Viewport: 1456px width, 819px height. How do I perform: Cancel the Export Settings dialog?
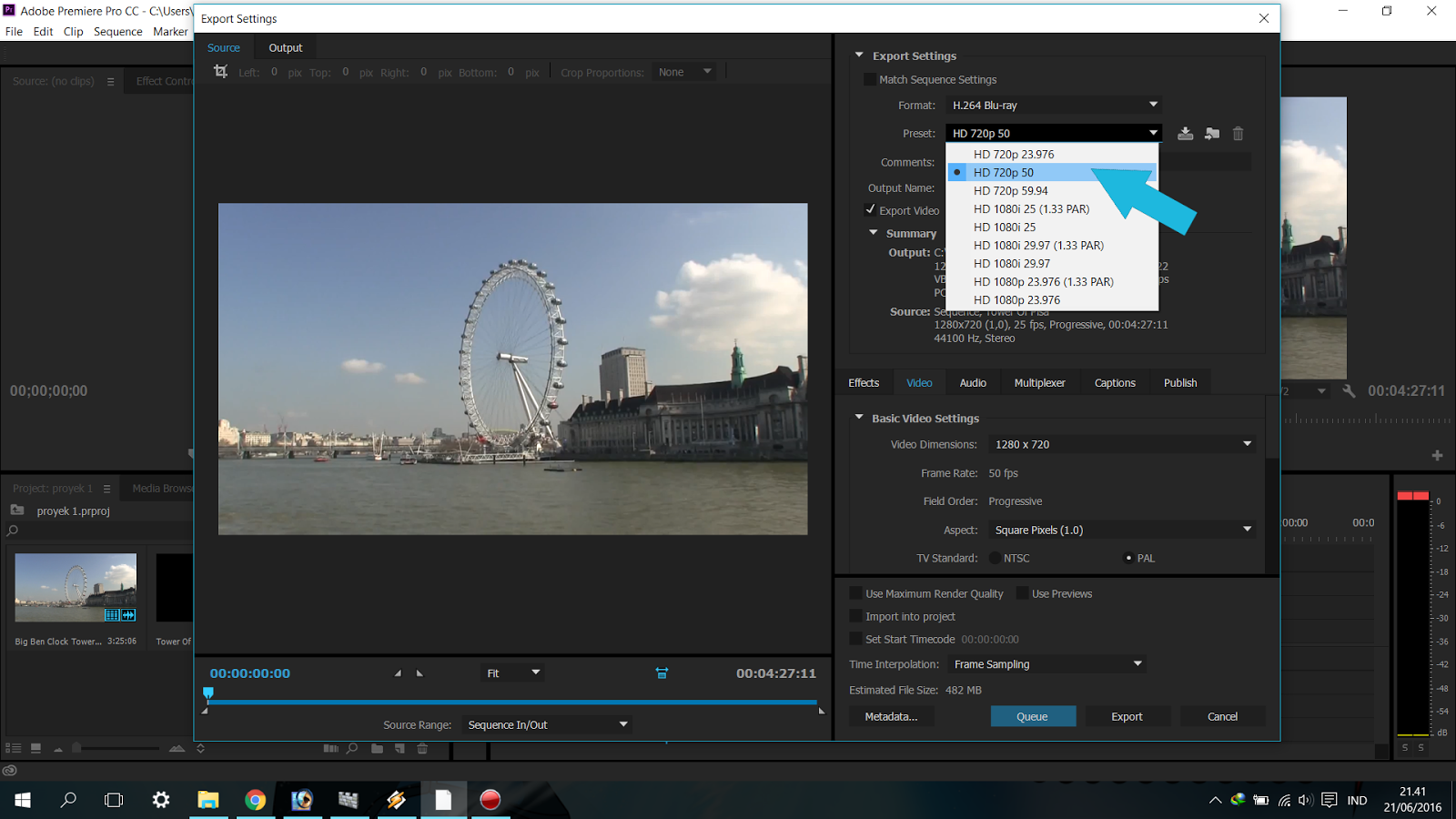point(1222,716)
